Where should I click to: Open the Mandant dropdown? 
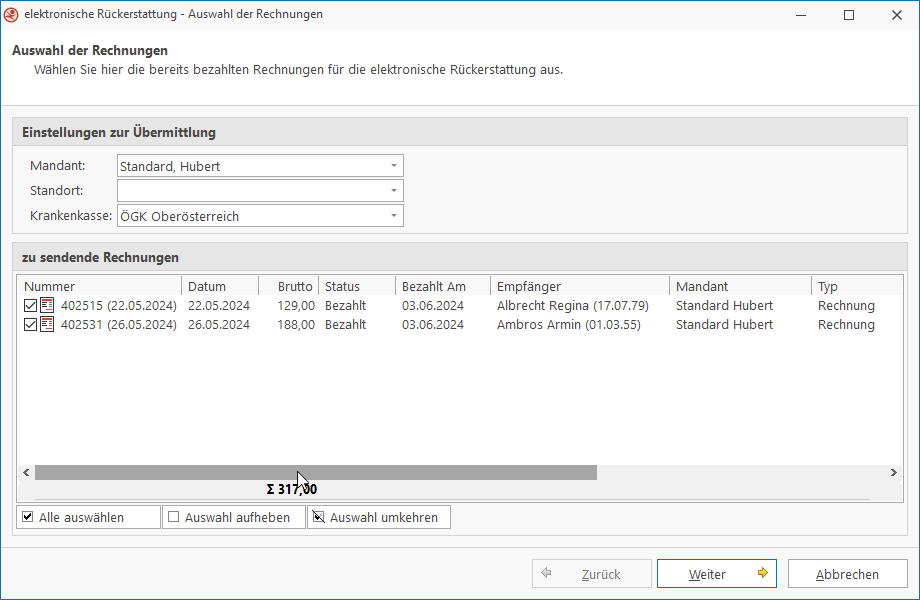click(394, 166)
